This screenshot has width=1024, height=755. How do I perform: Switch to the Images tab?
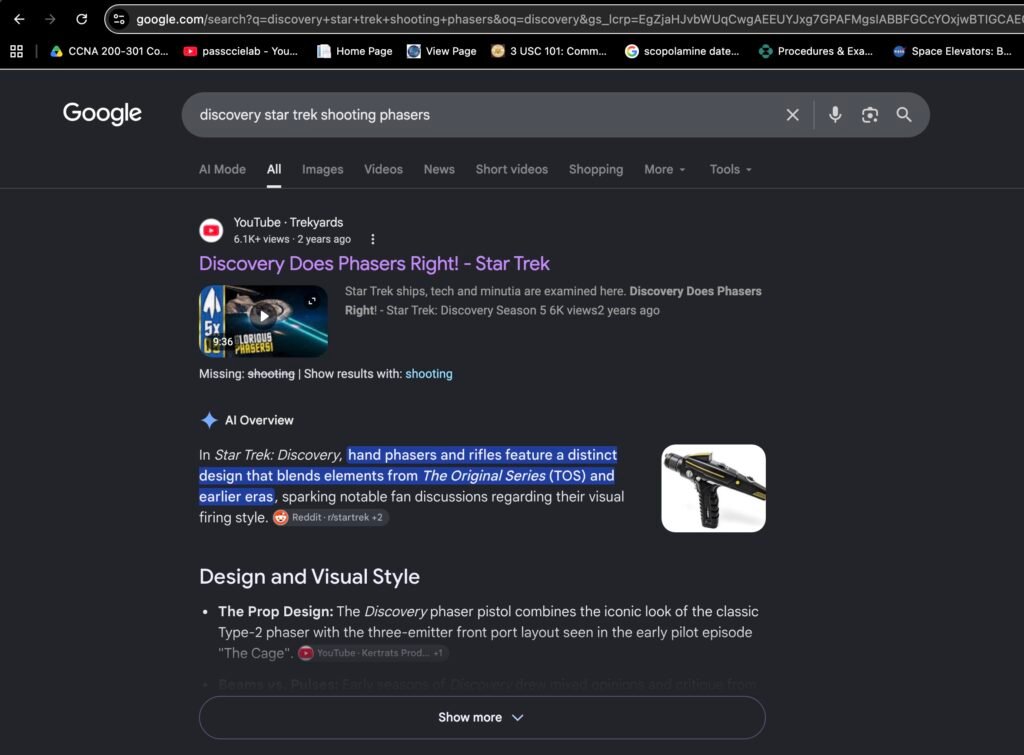click(x=323, y=169)
